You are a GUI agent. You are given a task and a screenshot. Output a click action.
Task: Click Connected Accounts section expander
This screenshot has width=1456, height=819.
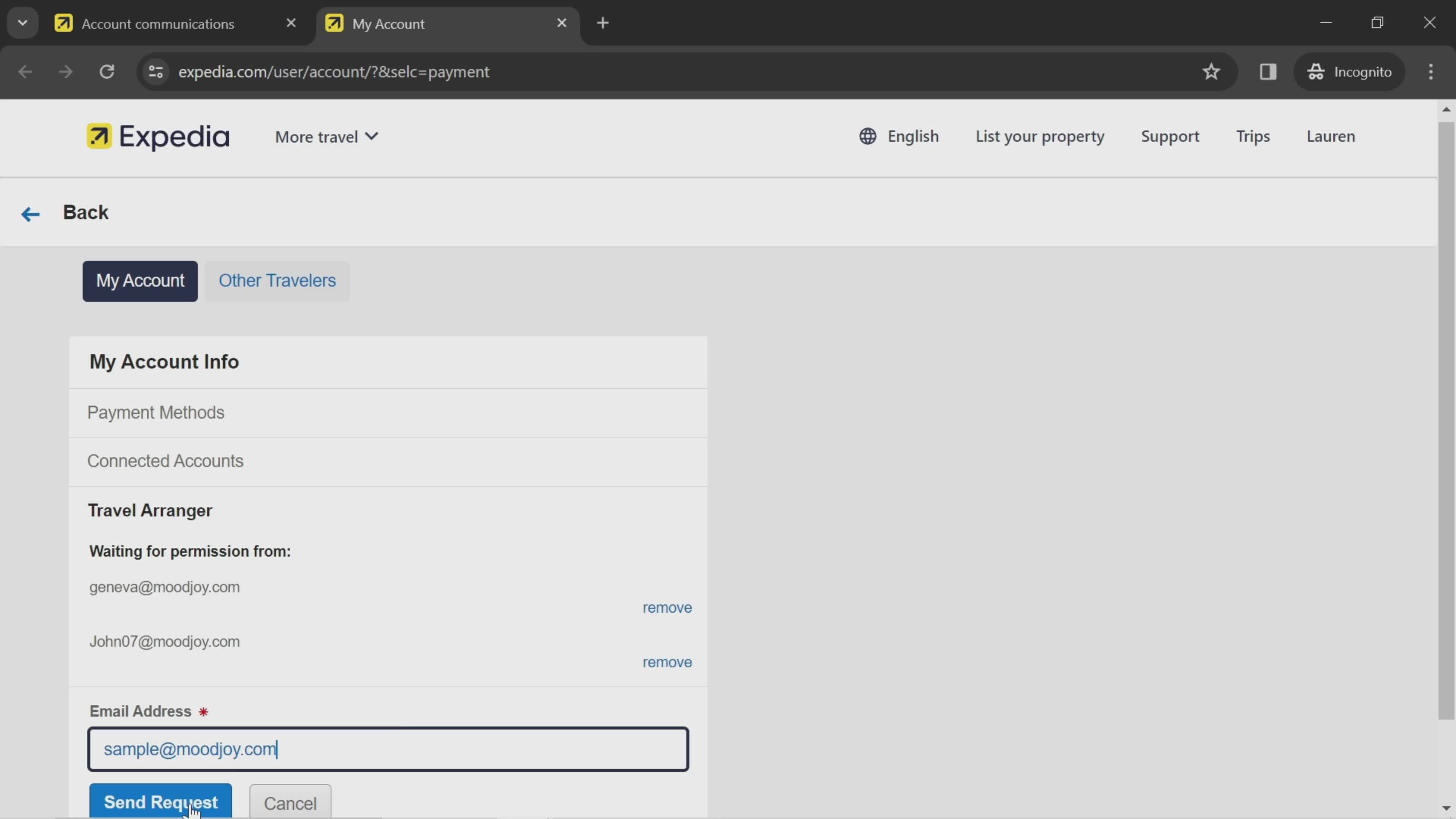[164, 461]
